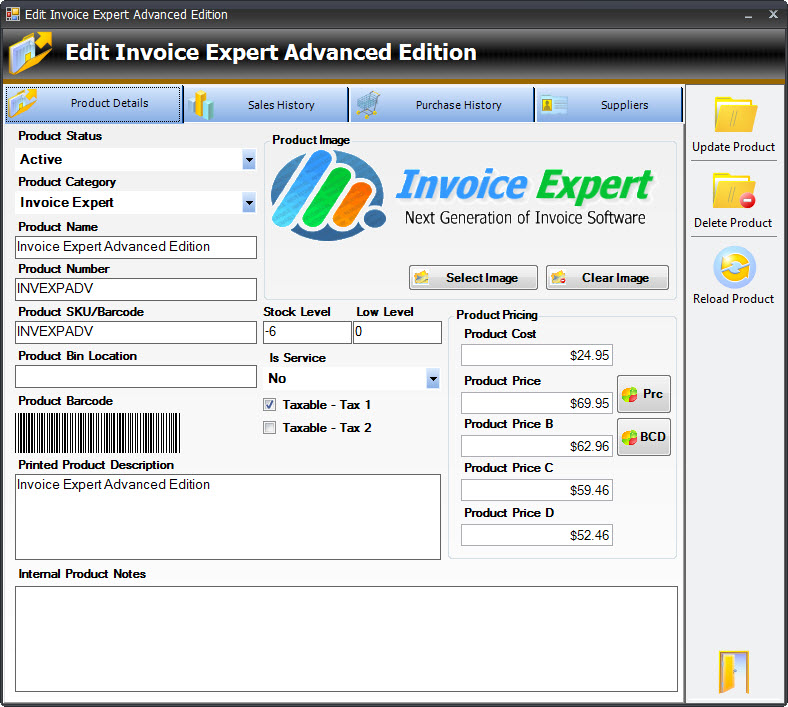Switch to the Suppliers tab
Screen dimensions: 788x707
click(609, 105)
